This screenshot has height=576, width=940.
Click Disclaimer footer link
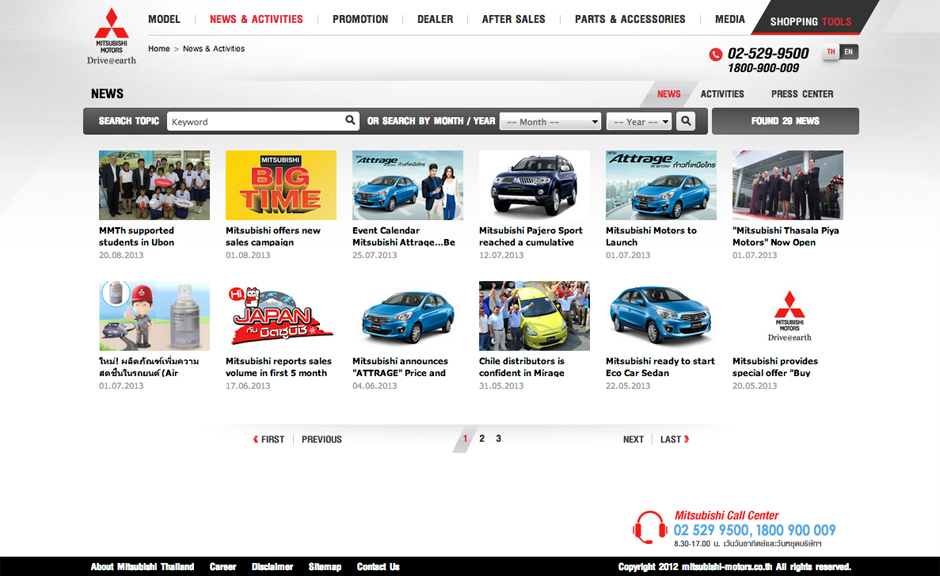[272, 566]
